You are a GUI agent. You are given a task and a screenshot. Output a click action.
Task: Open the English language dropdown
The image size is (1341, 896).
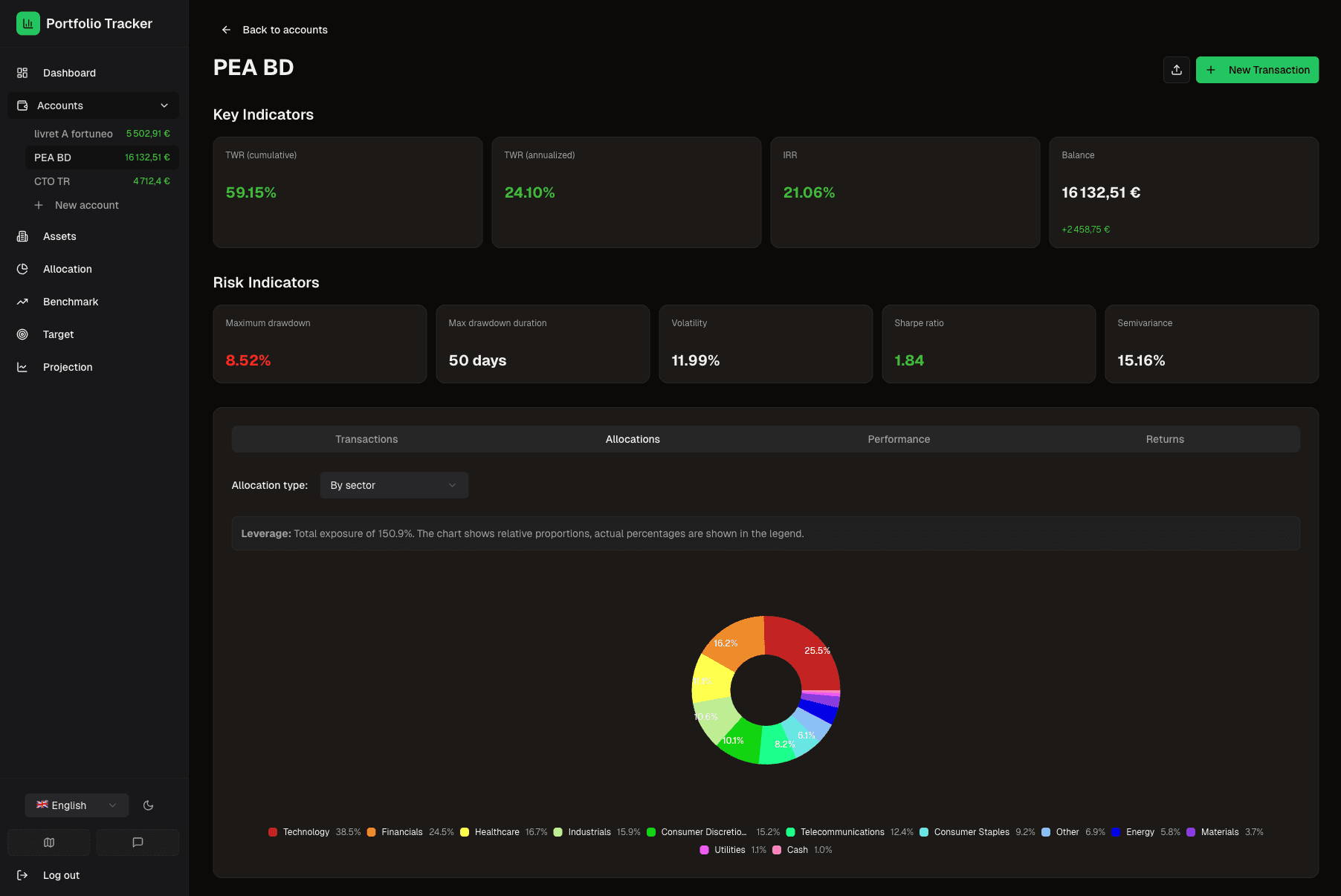click(76, 805)
